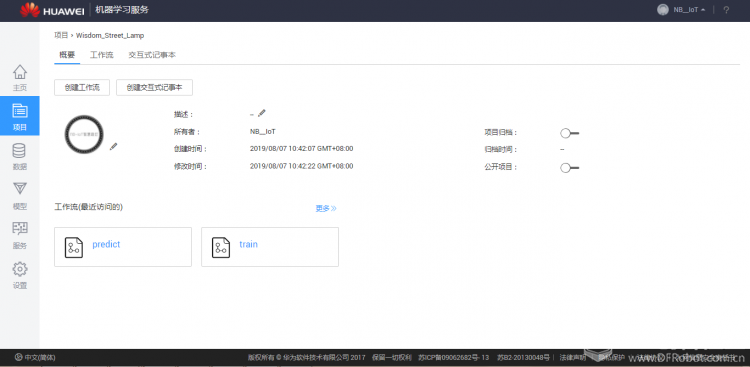Select the 项目 project icon in sidebar
This screenshot has width=750, height=367.
click(20, 111)
